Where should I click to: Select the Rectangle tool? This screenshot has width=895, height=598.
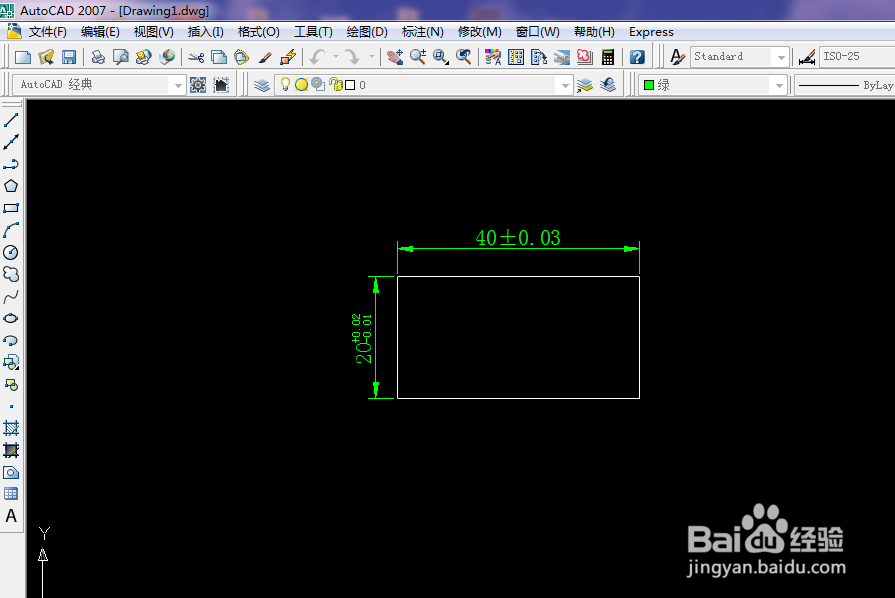pos(11,208)
